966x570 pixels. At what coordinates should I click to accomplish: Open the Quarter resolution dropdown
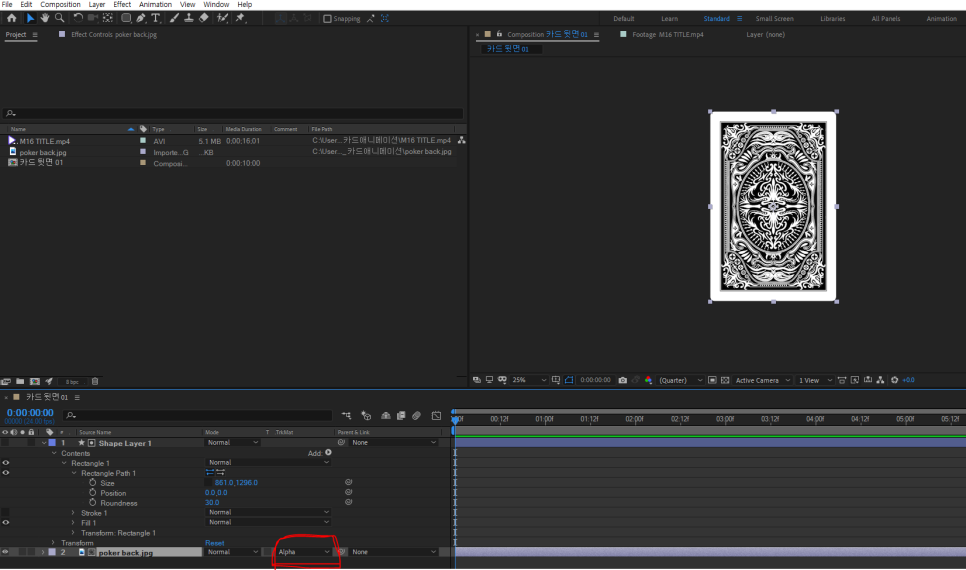680,380
